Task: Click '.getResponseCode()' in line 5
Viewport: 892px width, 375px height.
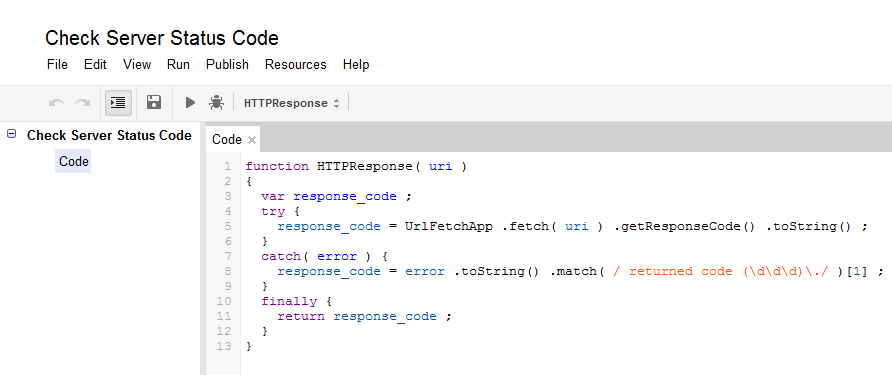Action: tap(685, 226)
